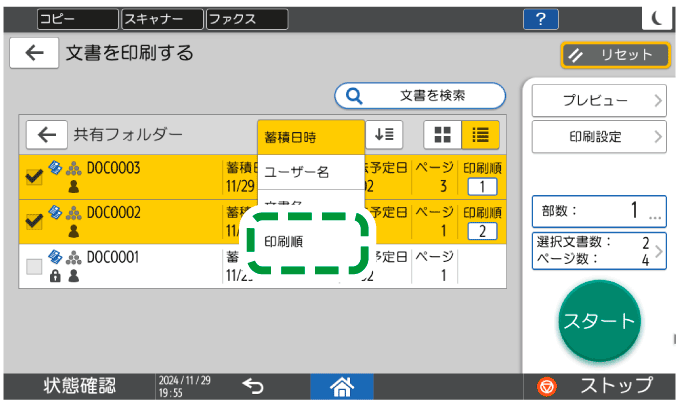Open 文書を検索 search box
683x404 pixels.
coord(420,96)
